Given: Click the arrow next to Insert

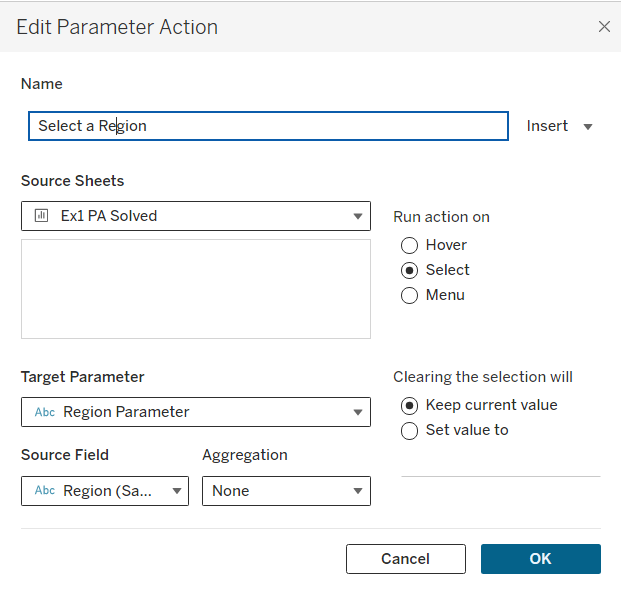Looking at the screenshot, I should (x=588, y=127).
